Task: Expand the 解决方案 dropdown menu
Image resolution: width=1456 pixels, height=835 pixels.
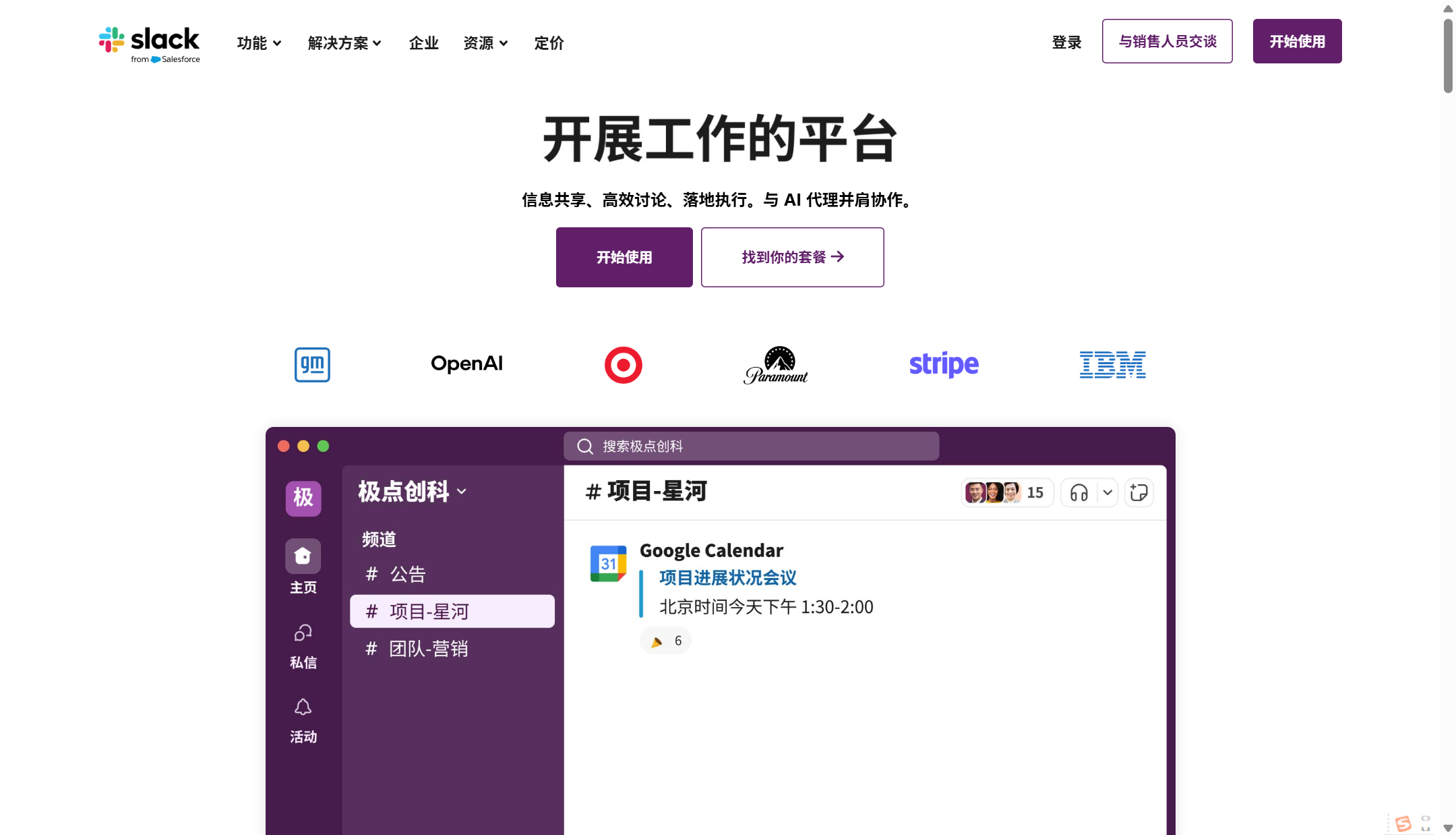Action: [x=344, y=42]
